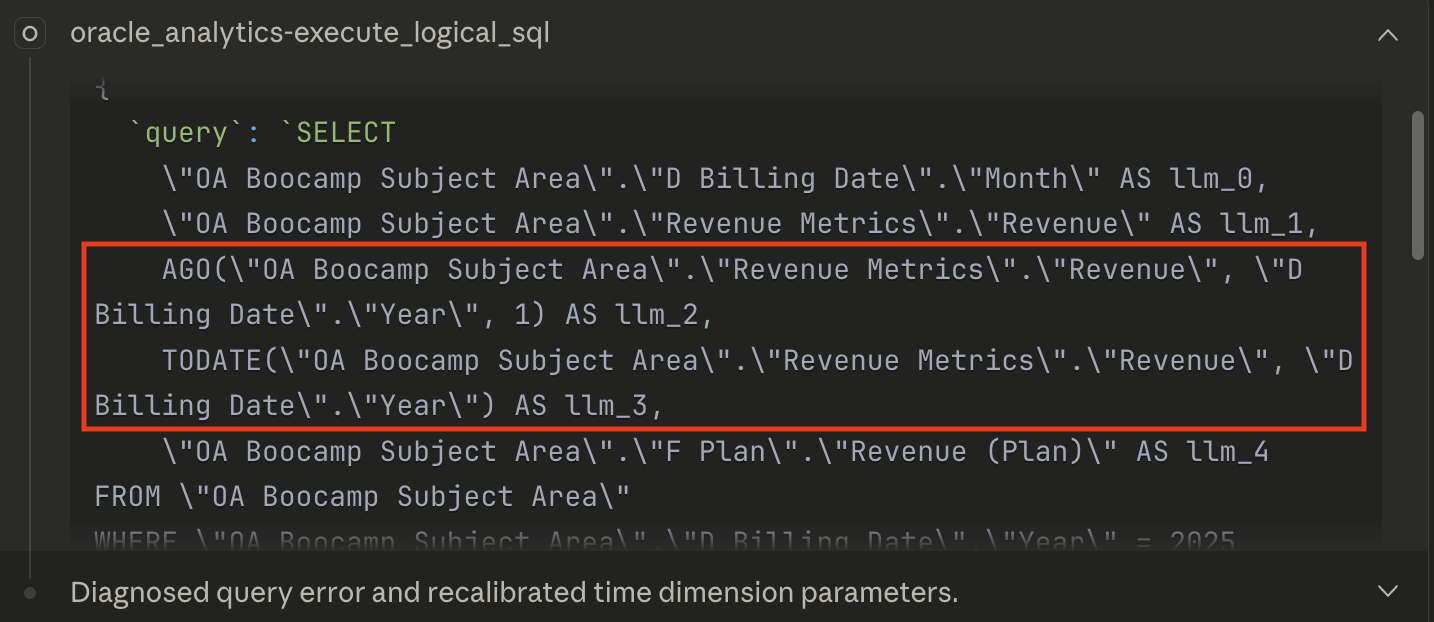Collapse the execute_logical_sql tool call panel
1434x622 pixels.
(1387, 35)
